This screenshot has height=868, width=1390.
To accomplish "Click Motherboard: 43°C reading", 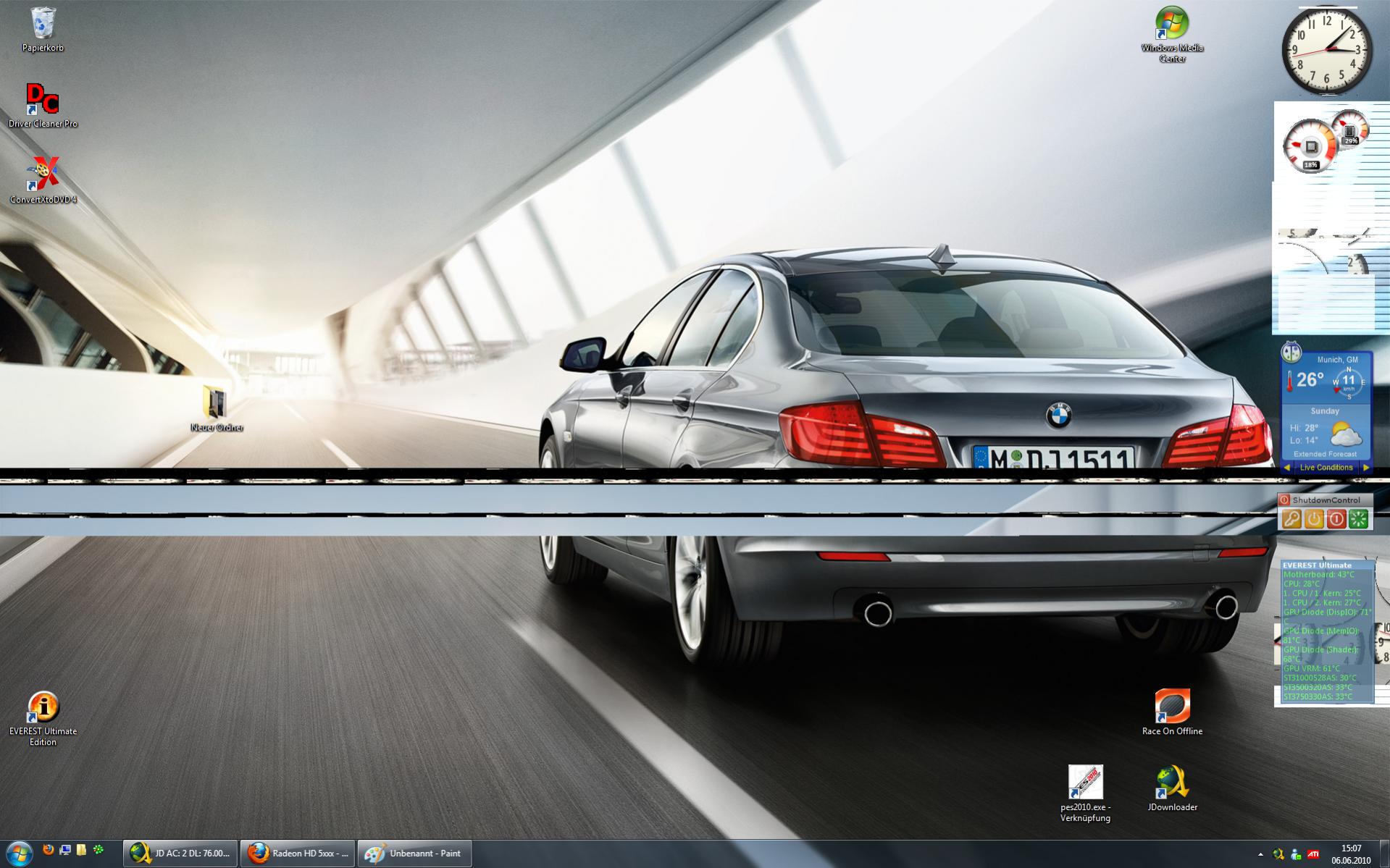I will (x=1318, y=575).
